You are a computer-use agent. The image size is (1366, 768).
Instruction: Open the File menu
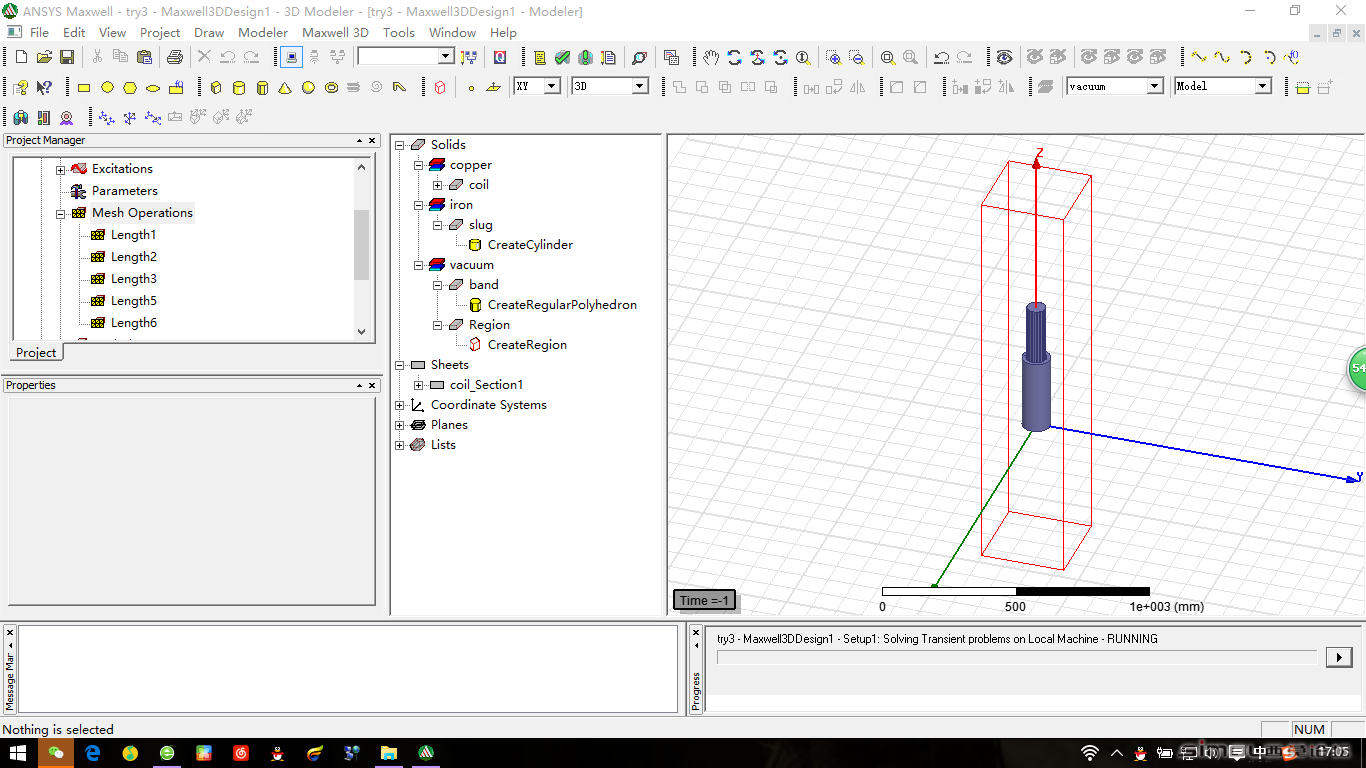[39, 33]
